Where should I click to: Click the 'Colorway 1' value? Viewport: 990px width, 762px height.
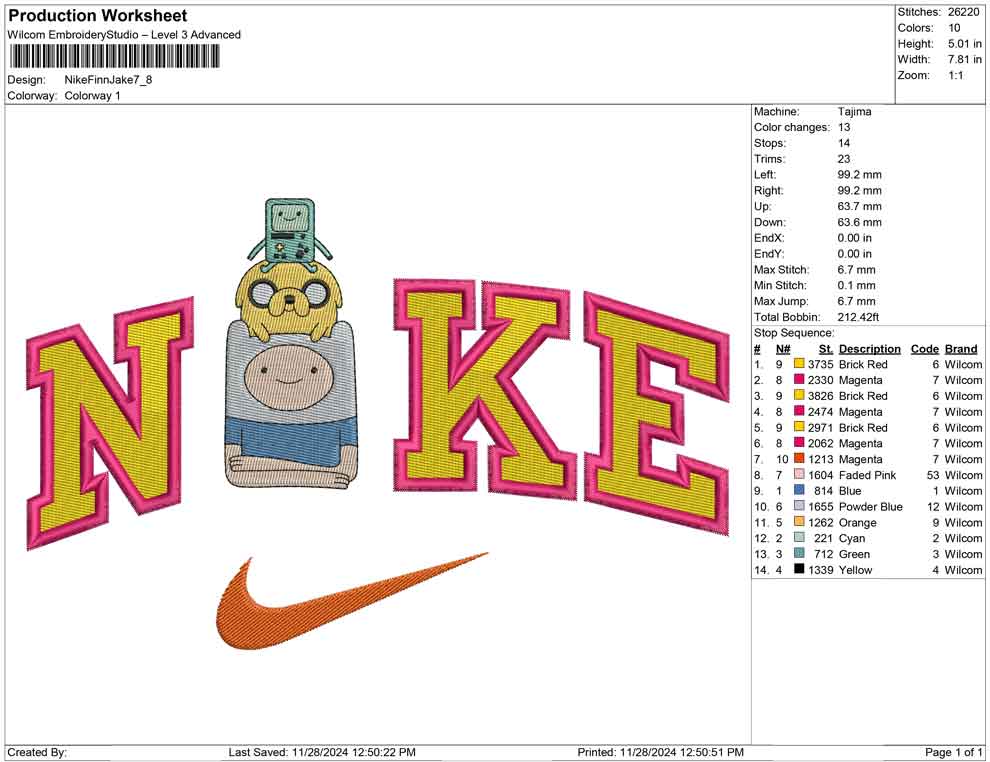pyautogui.click(x=92, y=96)
